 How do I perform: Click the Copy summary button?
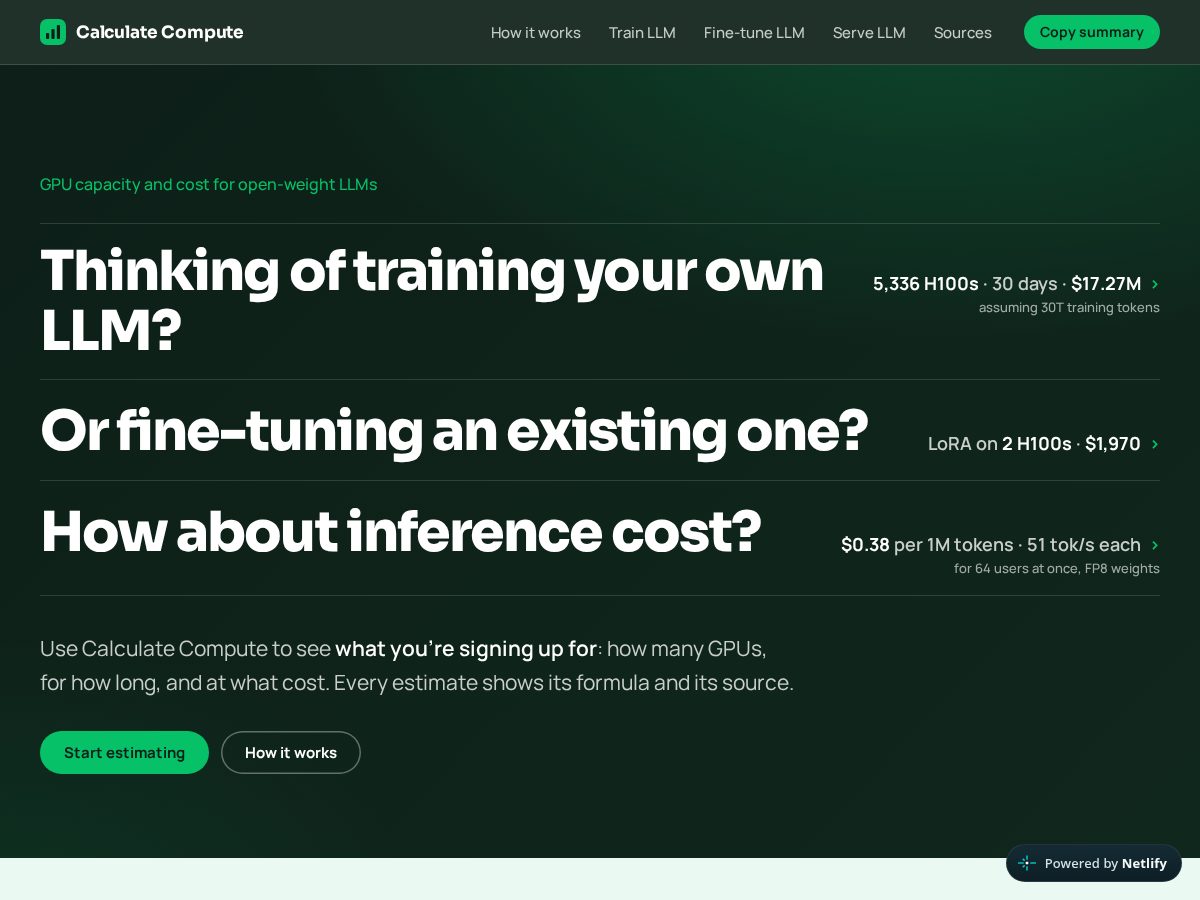click(1092, 32)
